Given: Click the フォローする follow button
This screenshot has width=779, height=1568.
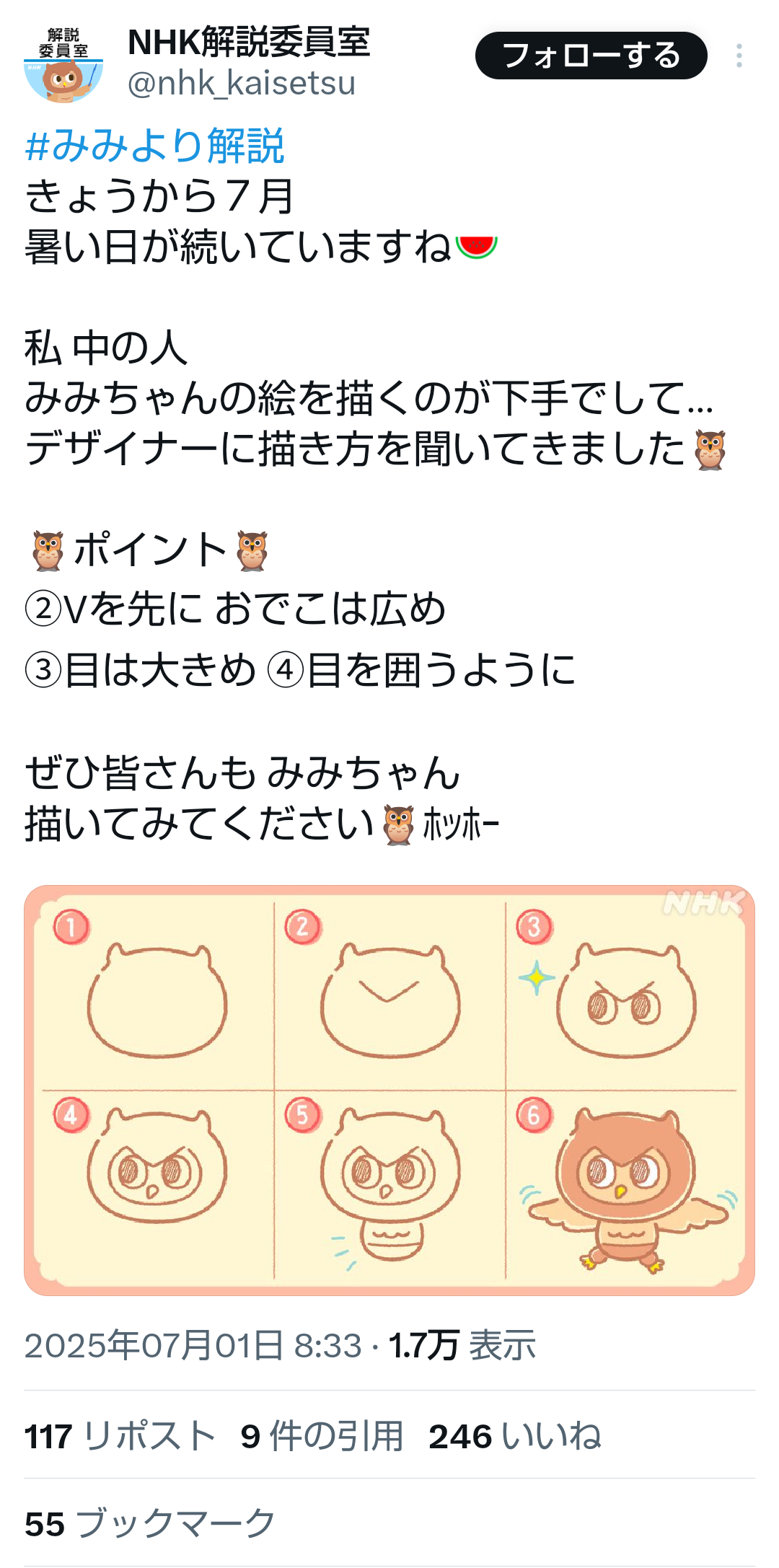Looking at the screenshot, I should coord(591,56).
